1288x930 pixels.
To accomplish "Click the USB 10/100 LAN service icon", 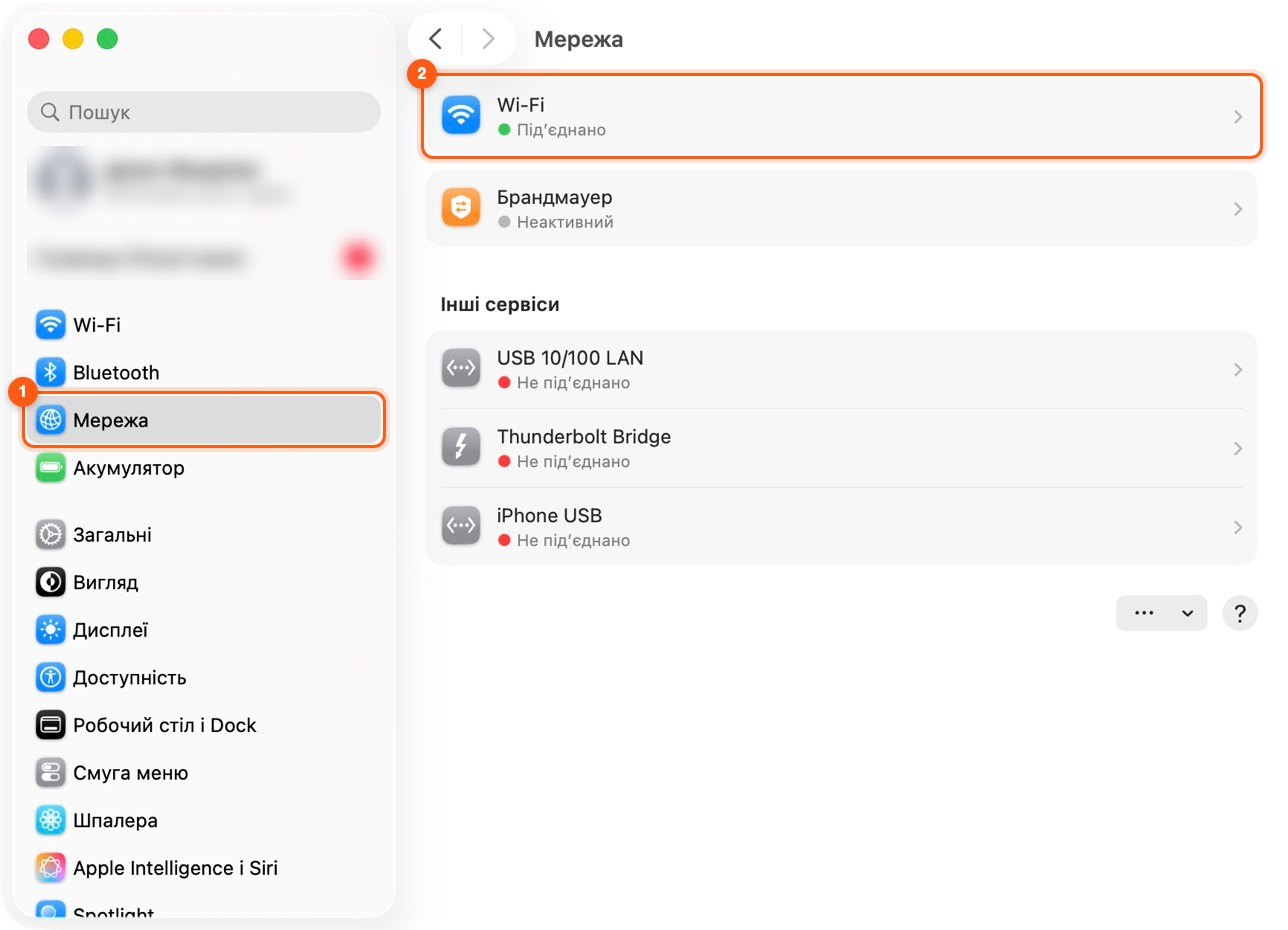I will pyautogui.click(x=461, y=369).
